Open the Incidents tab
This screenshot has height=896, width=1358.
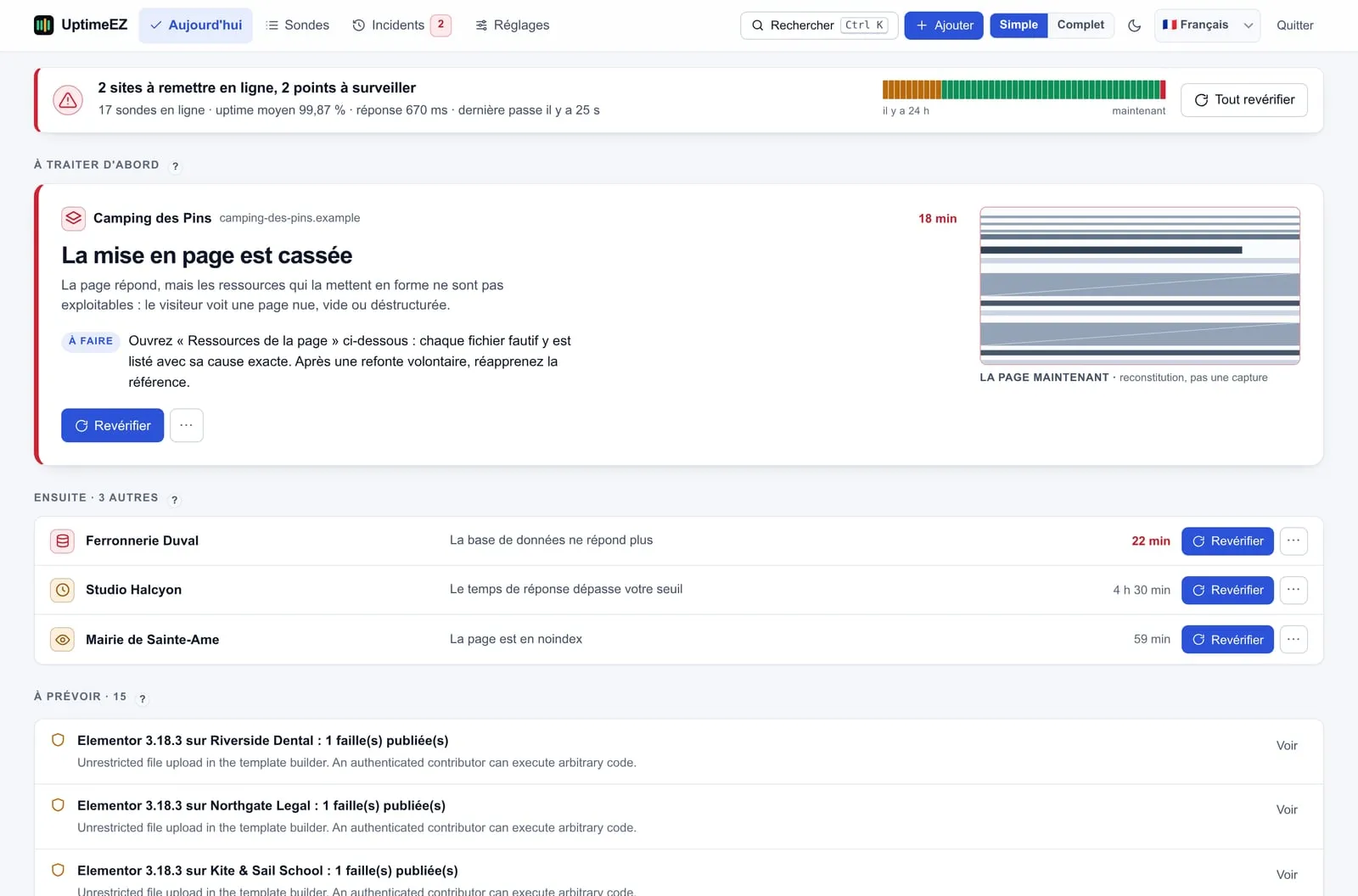(401, 25)
